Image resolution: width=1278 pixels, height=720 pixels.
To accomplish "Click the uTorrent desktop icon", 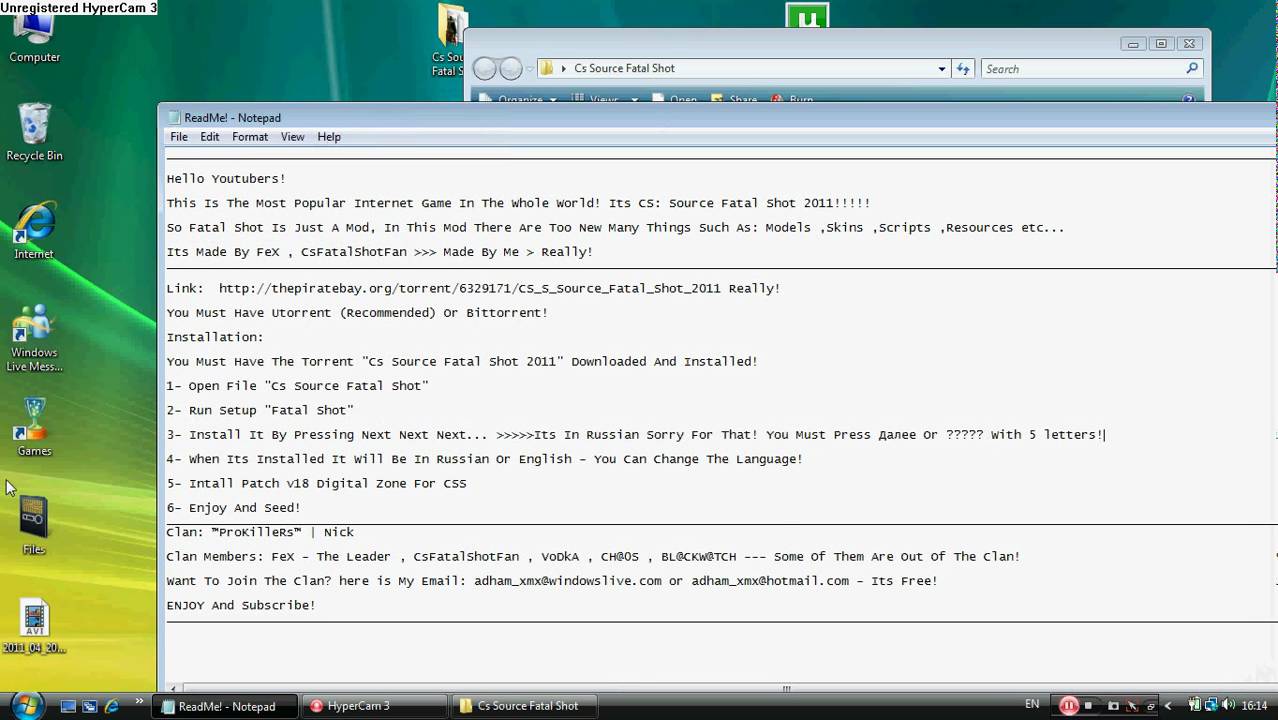I will (807, 15).
